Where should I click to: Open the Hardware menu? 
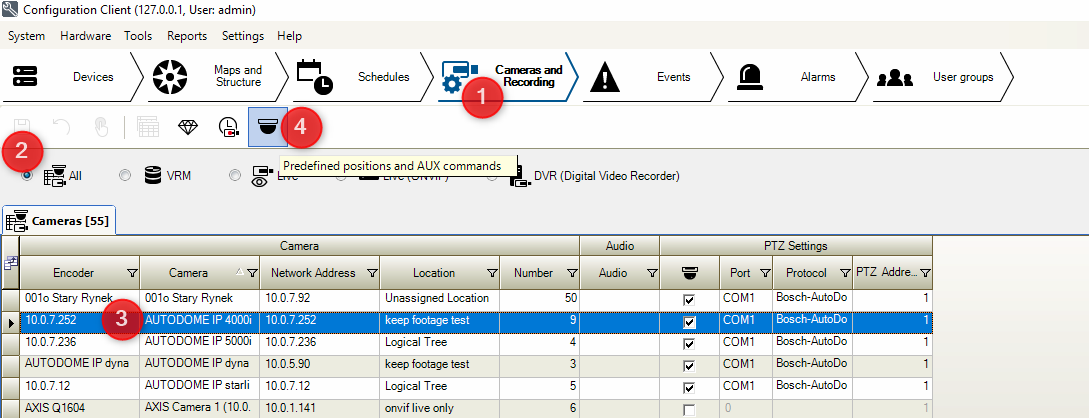tap(85, 36)
